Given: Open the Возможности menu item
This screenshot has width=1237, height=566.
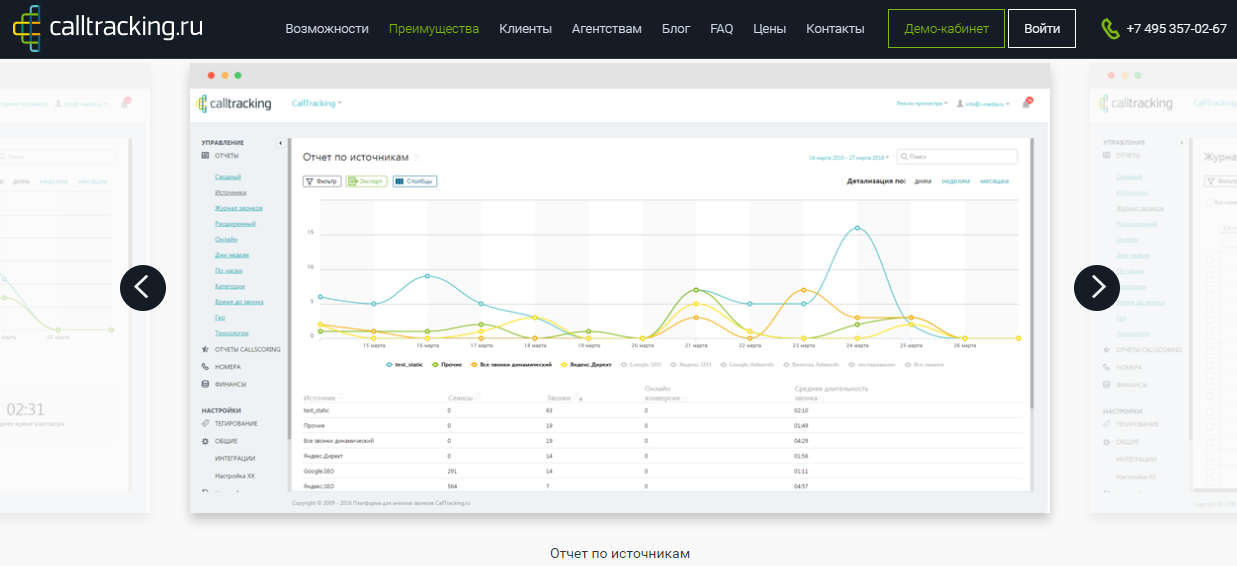Looking at the screenshot, I should pyautogui.click(x=326, y=29).
